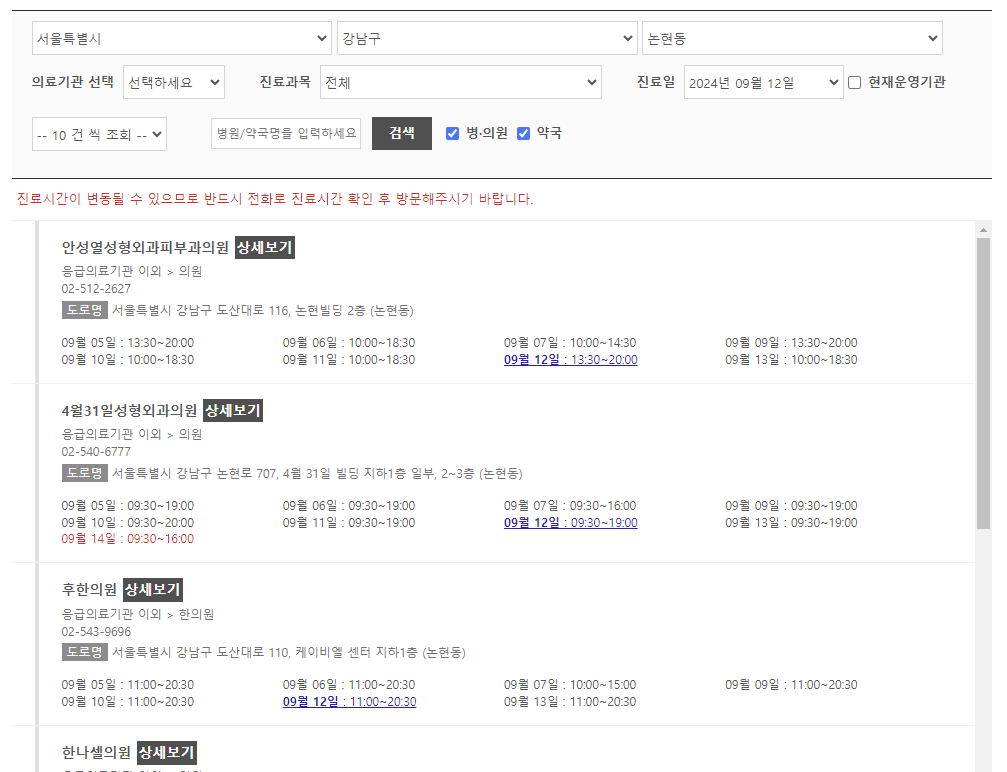
Task: Open the 진료과목 전체 dropdown
Action: point(460,82)
